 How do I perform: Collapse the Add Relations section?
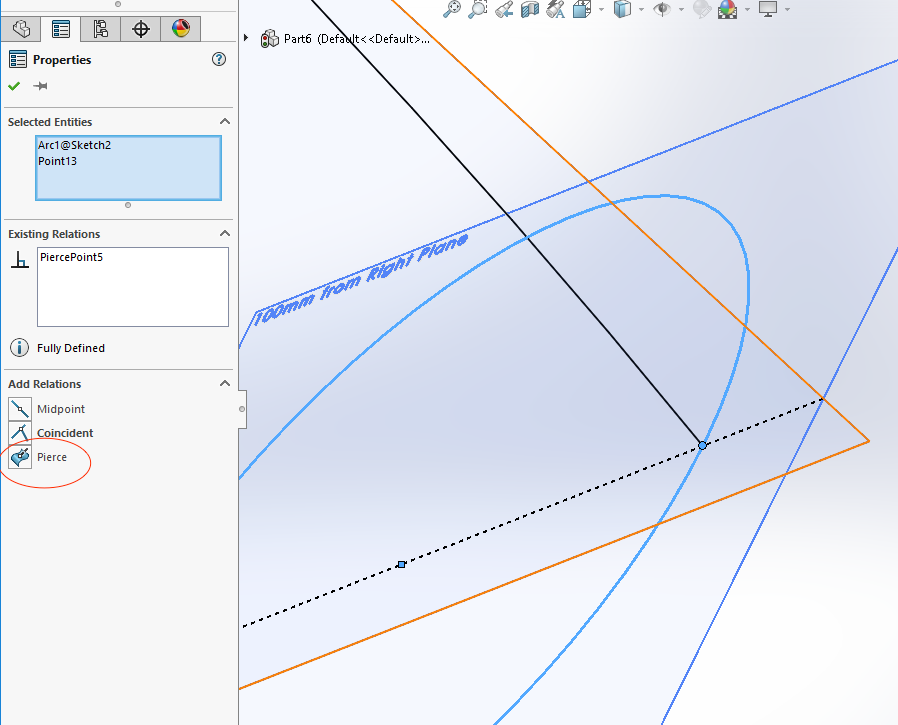225,383
